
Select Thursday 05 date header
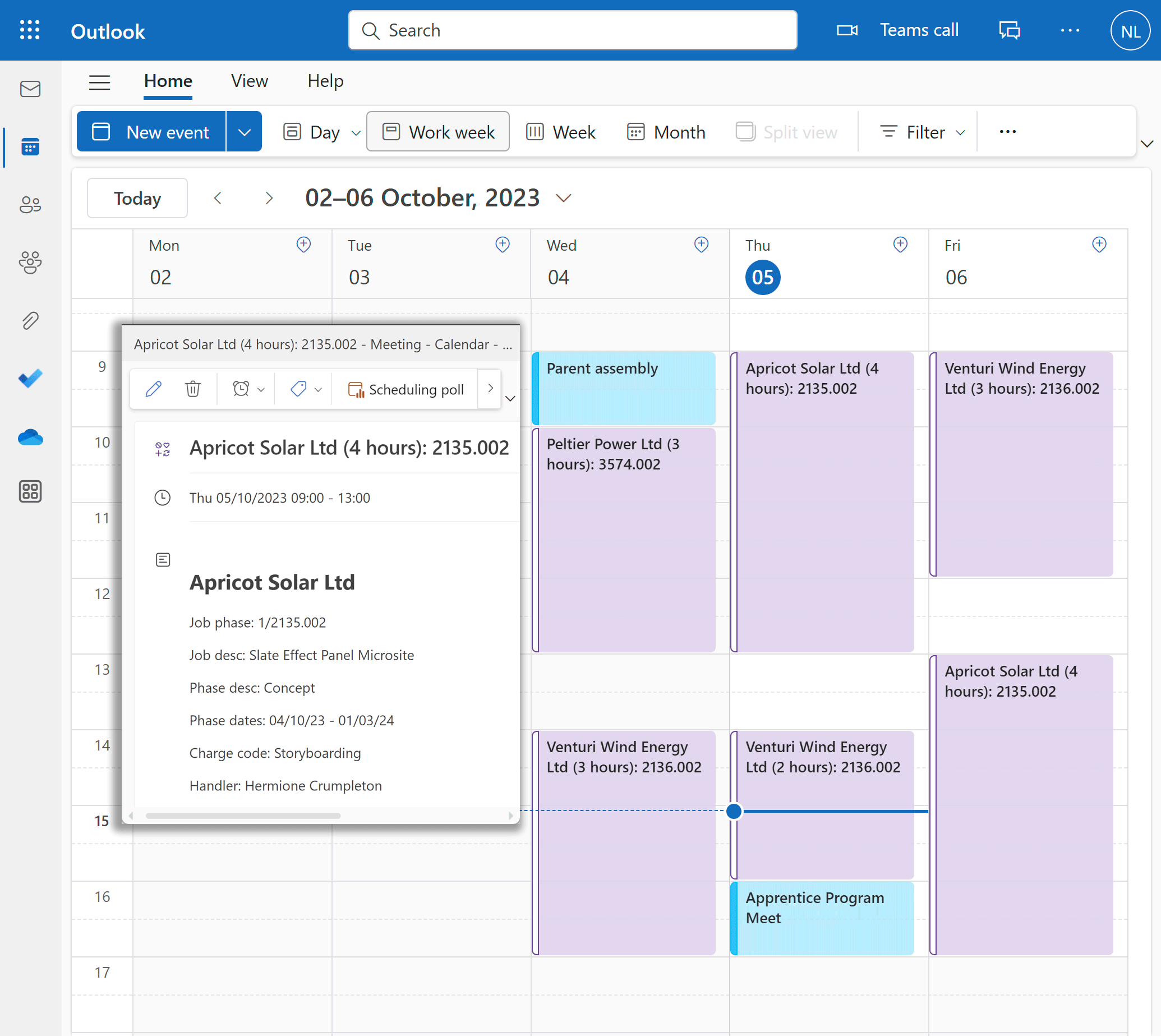tap(763, 277)
